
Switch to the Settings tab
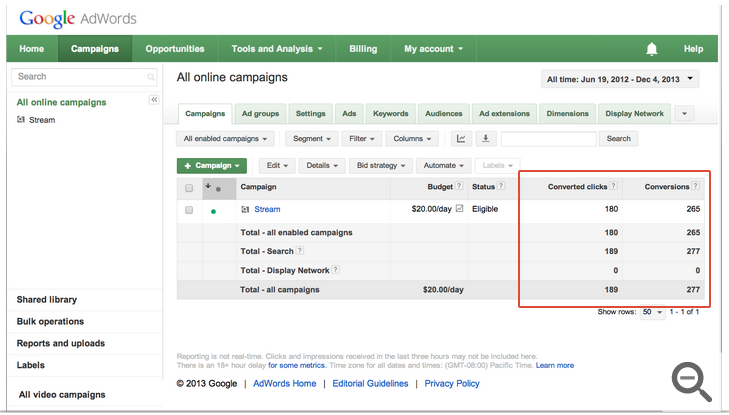point(311,113)
